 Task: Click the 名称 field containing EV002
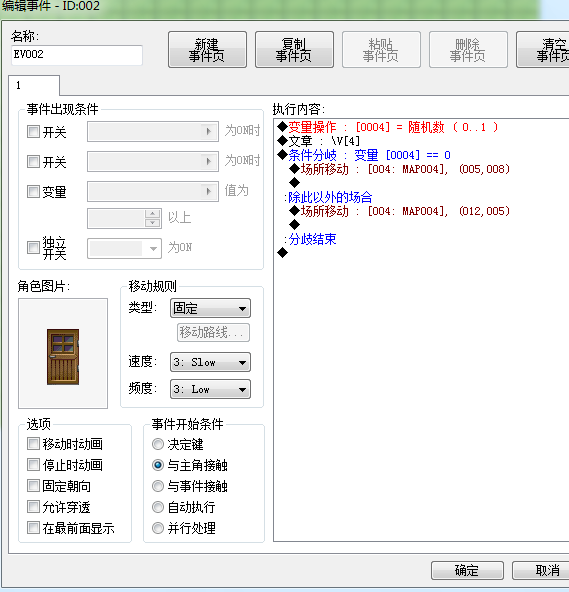tap(77, 55)
